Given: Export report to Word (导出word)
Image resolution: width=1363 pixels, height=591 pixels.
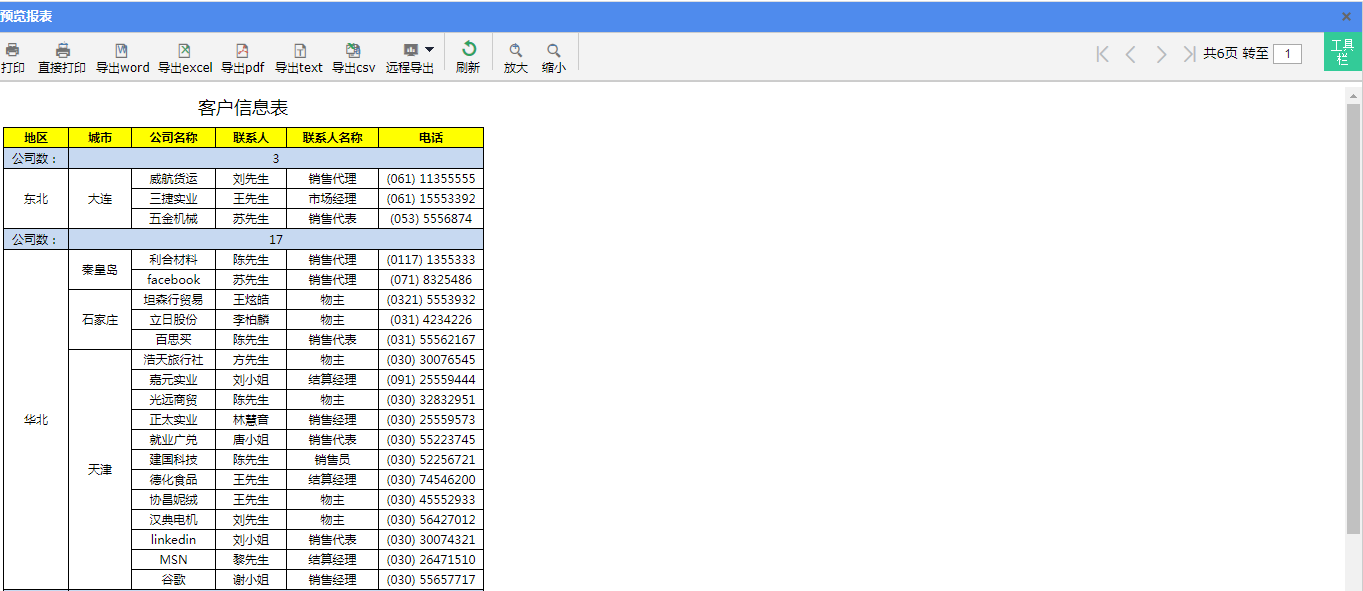Looking at the screenshot, I should click(122, 51).
